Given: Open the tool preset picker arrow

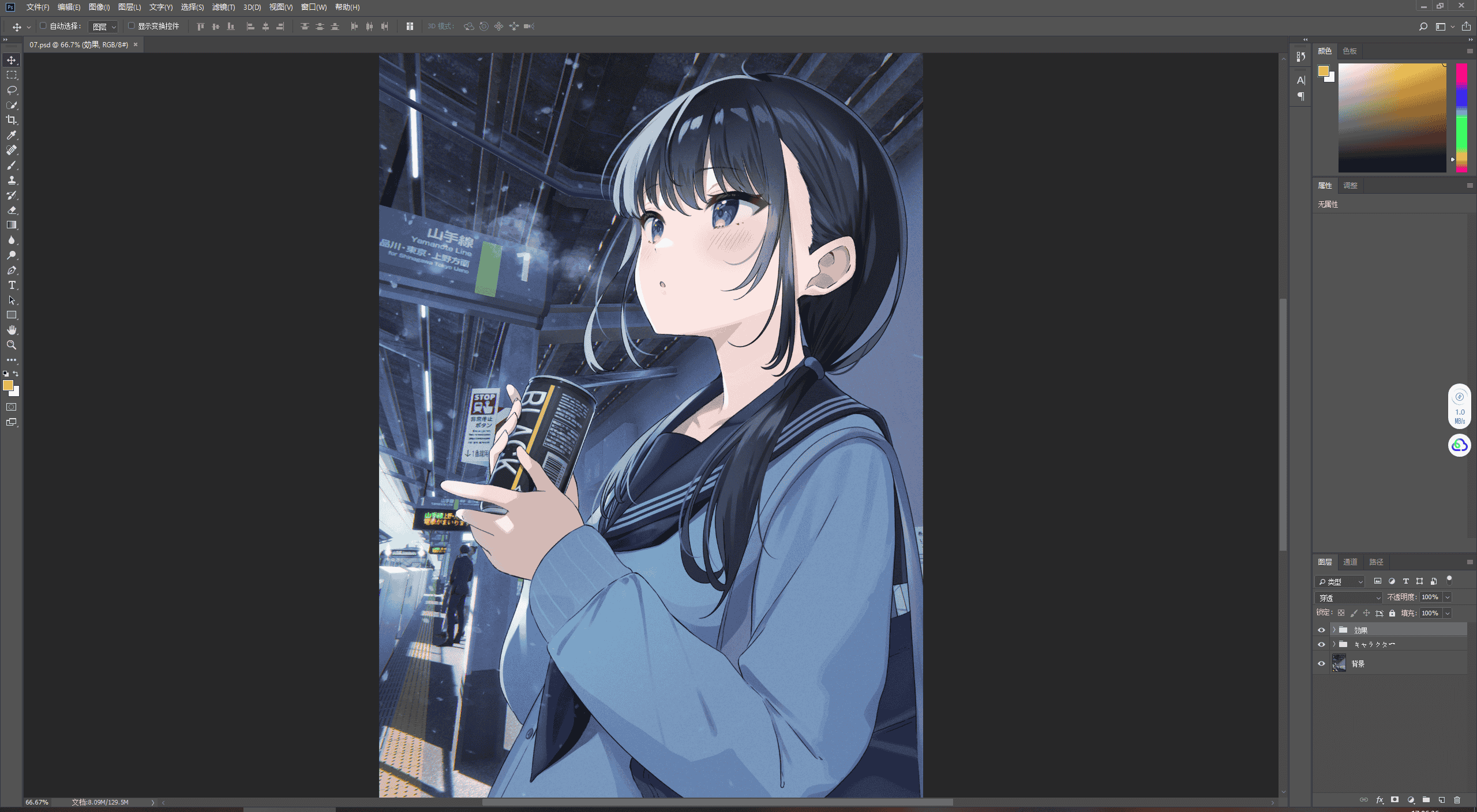Looking at the screenshot, I should tap(28, 27).
